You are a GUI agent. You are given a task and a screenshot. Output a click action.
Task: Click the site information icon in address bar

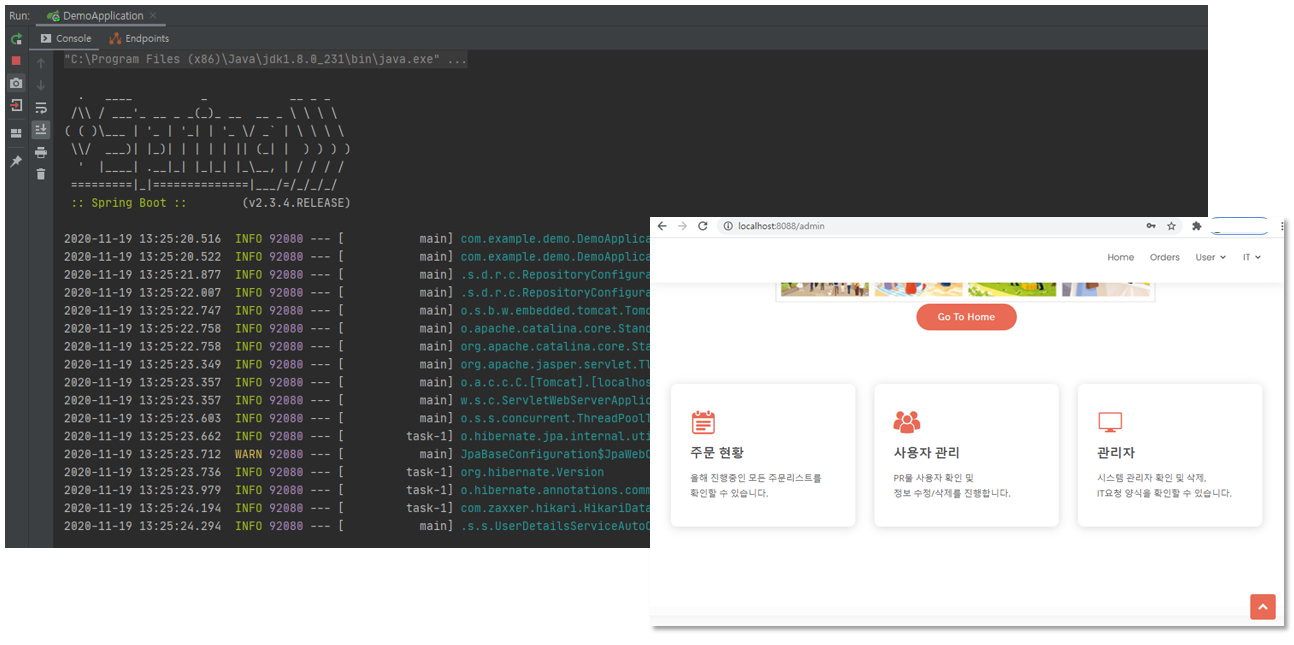728,227
